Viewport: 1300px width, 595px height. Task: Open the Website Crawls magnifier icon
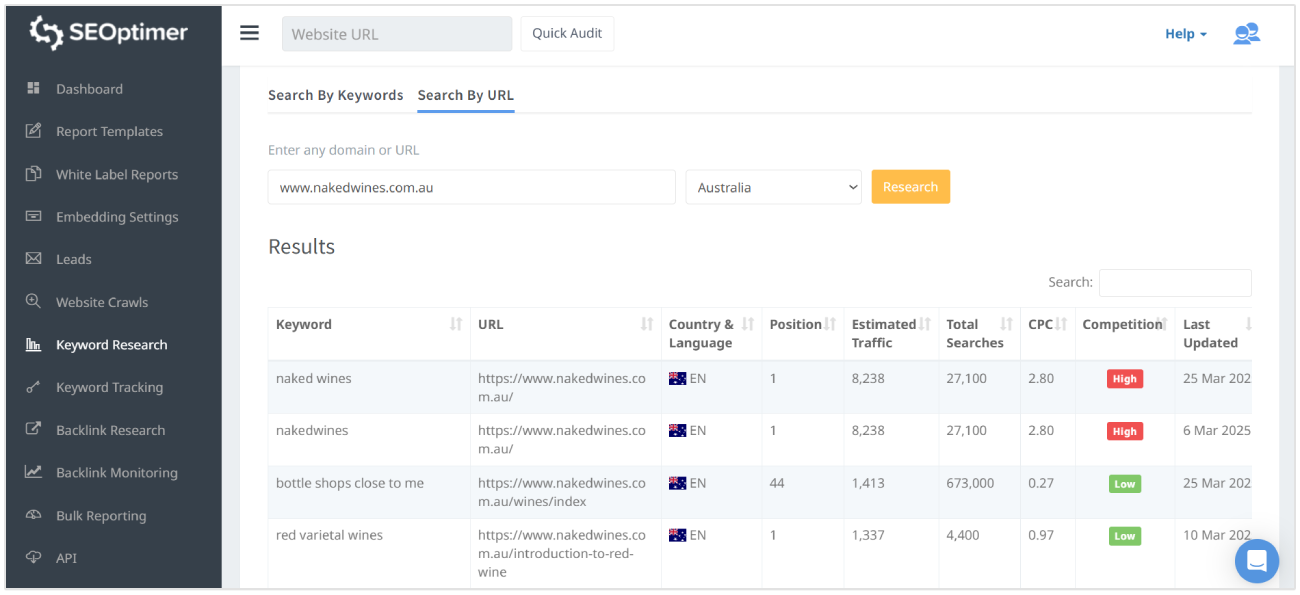click(x=33, y=301)
